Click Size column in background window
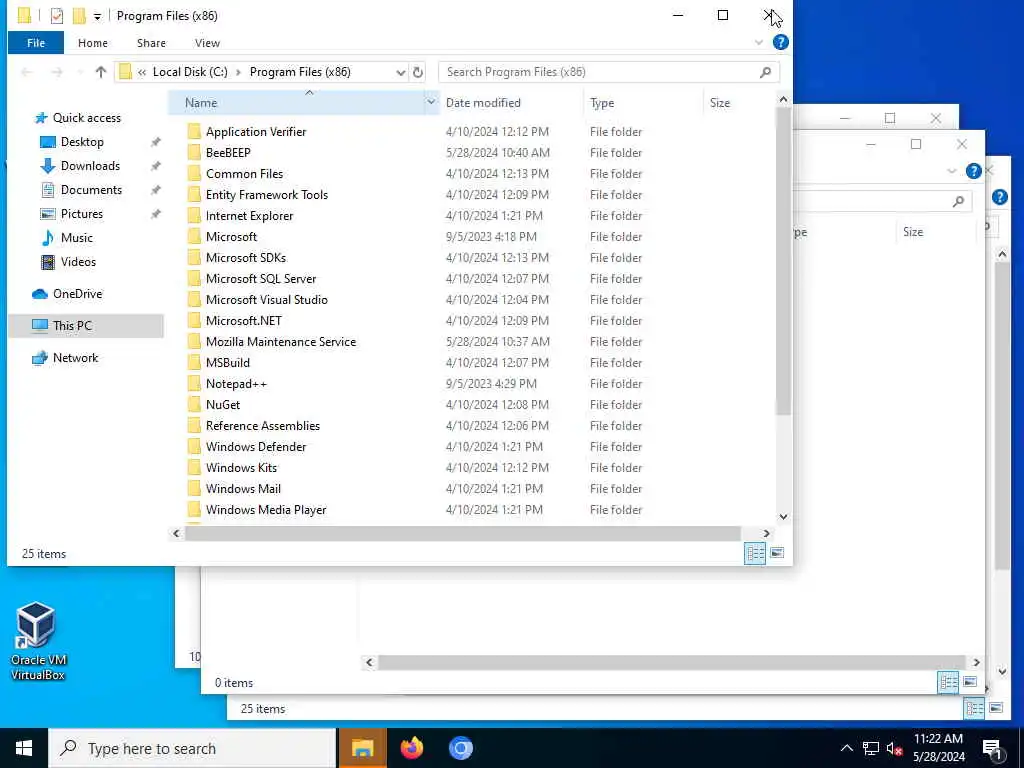The width and height of the screenshot is (1024, 768). click(913, 232)
